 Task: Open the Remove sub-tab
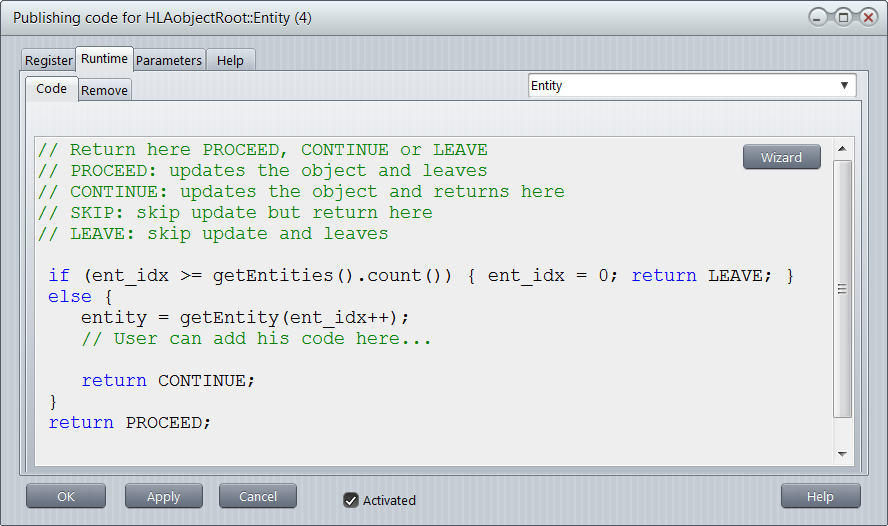tap(104, 90)
